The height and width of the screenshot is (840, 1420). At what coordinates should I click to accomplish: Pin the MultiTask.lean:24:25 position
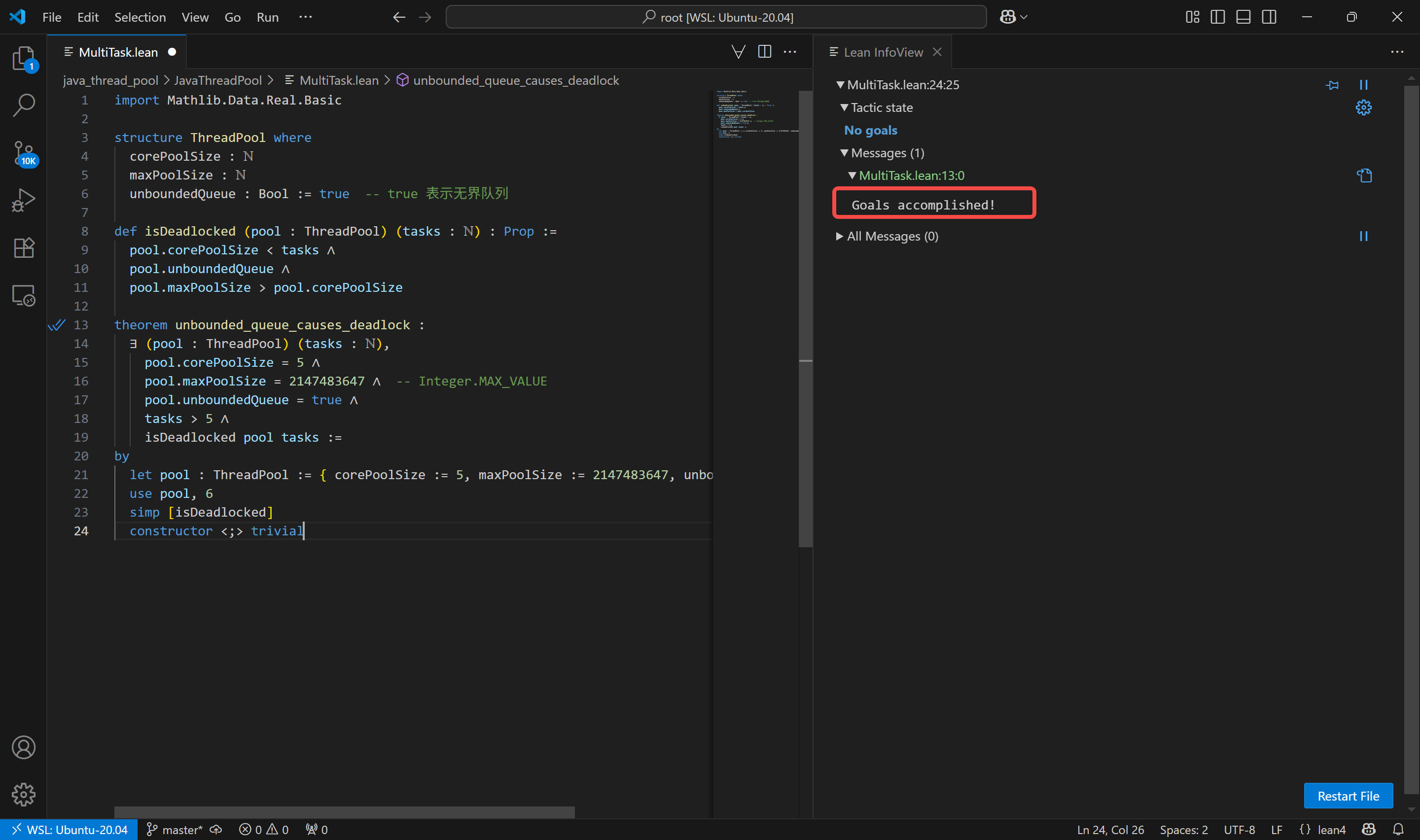pos(1332,85)
